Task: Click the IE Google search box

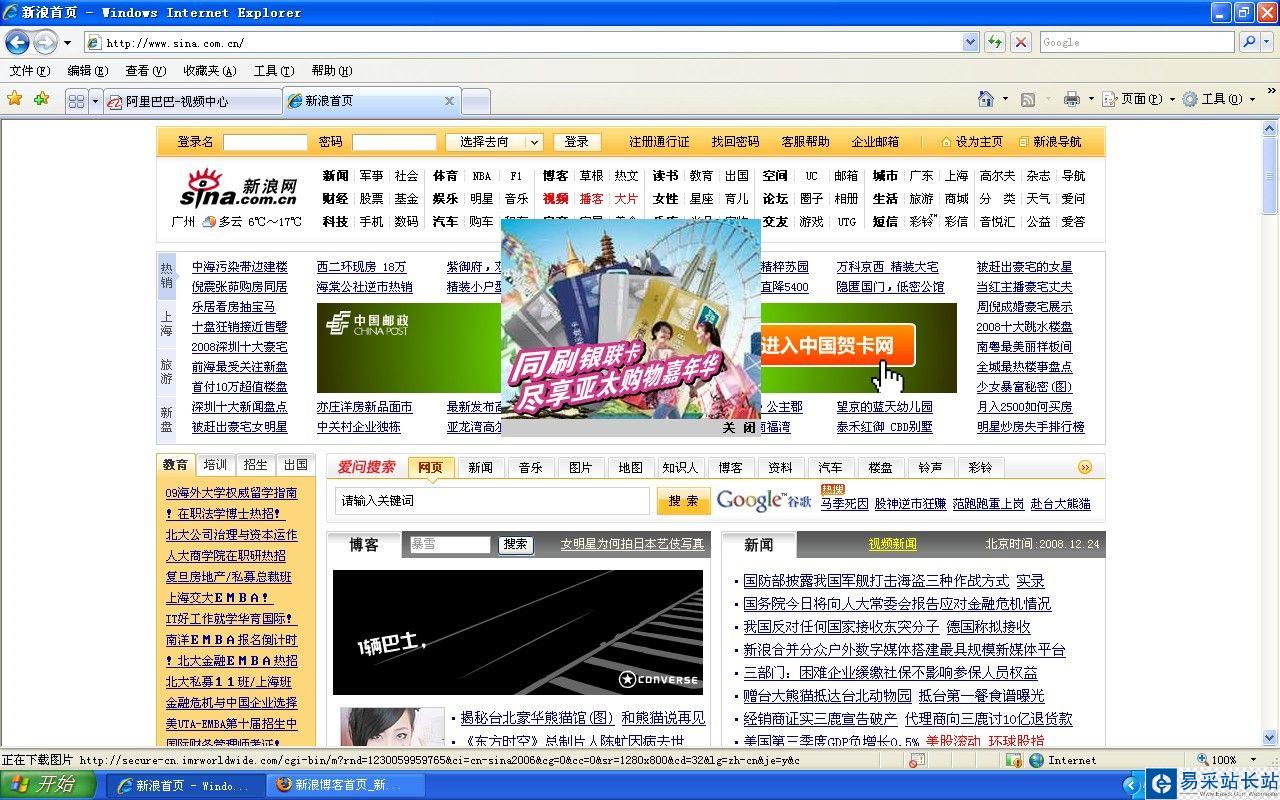Action: [x=1138, y=42]
